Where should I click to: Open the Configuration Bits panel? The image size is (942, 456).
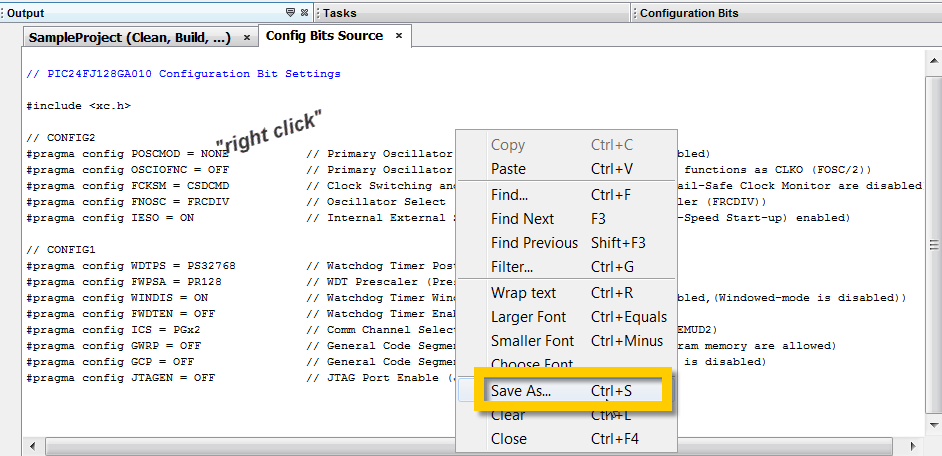pyautogui.click(x=689, y=13)
